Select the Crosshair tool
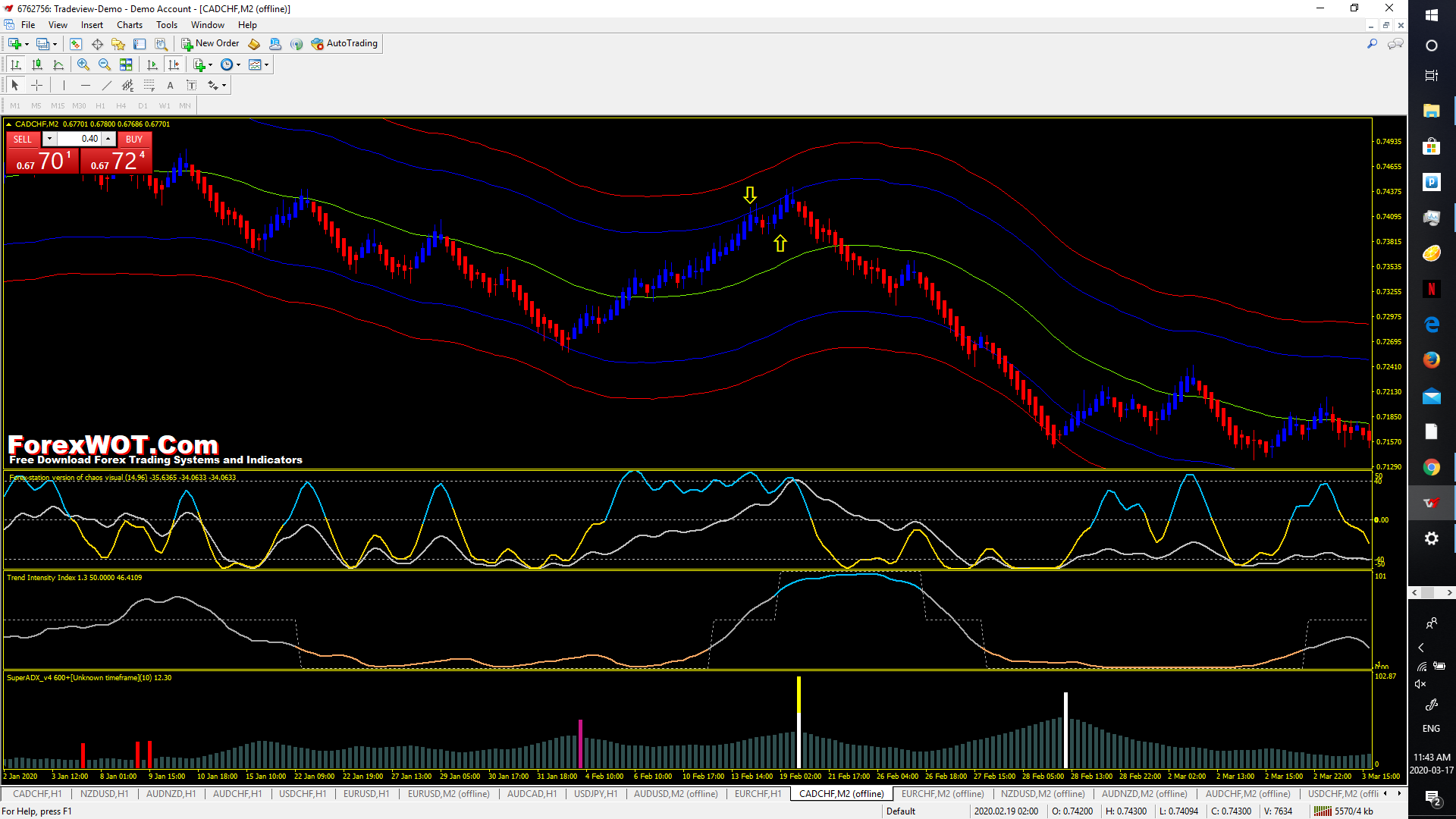The width and height of the screenshot is (1456, 819). [36, 86]
